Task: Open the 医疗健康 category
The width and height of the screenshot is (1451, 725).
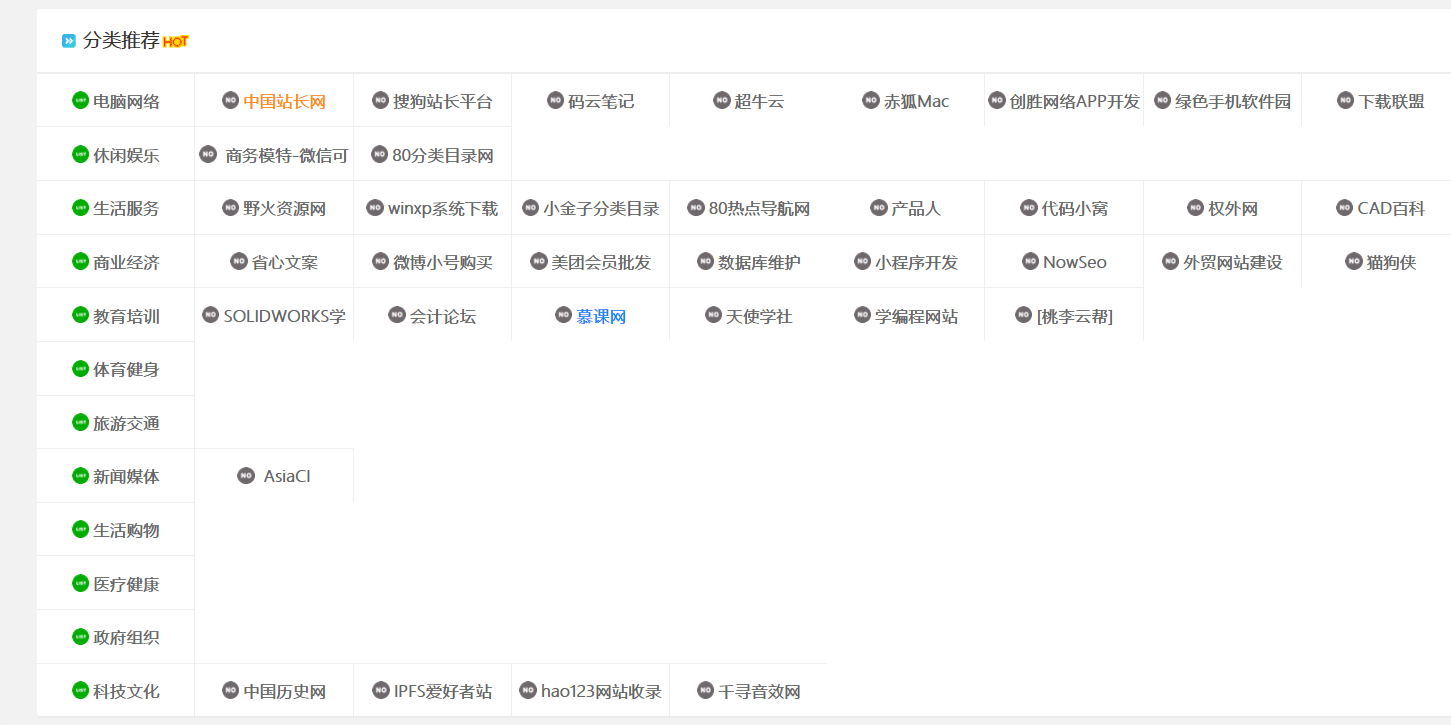Action: (x=126, y=584)
